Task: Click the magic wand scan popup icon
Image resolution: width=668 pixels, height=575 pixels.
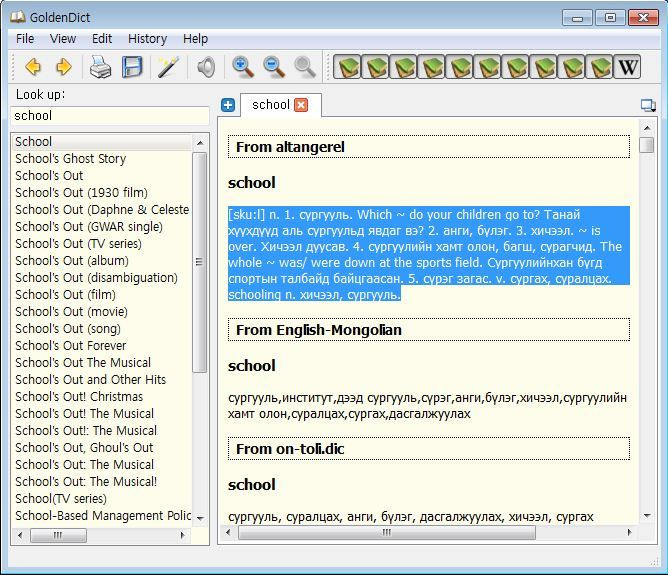Action: [169, 67]
